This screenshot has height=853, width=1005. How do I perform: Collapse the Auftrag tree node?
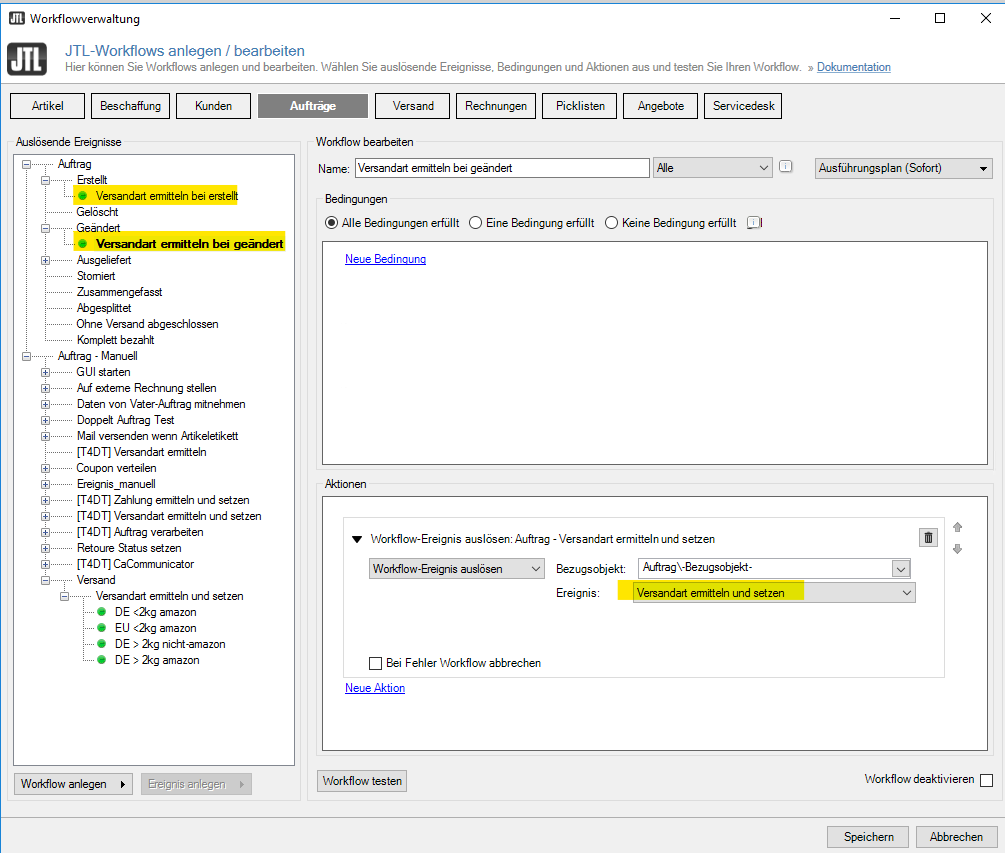click(x=26, y=164)
